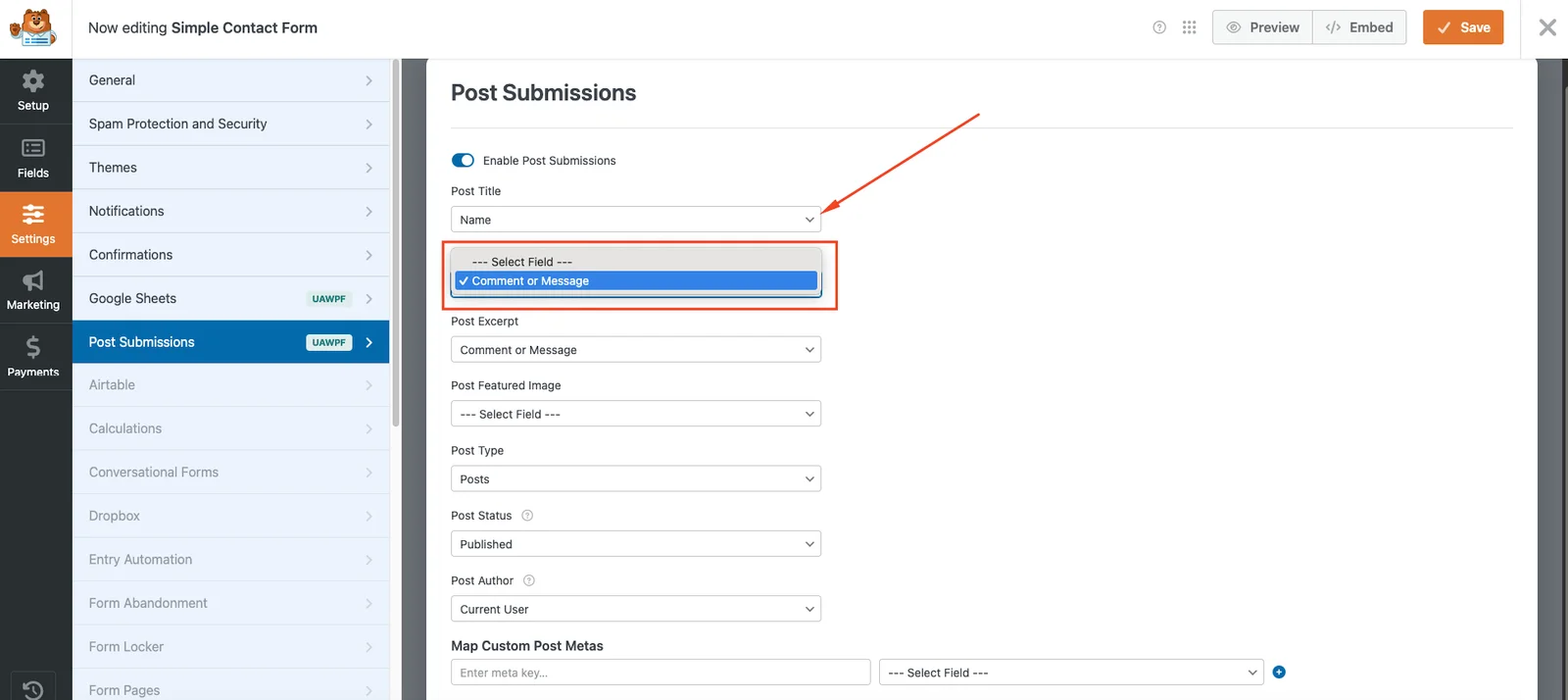Viewport: 1568px width, 700px height.
Task: Click Post Status help tooltip icon
Action: 527,516
